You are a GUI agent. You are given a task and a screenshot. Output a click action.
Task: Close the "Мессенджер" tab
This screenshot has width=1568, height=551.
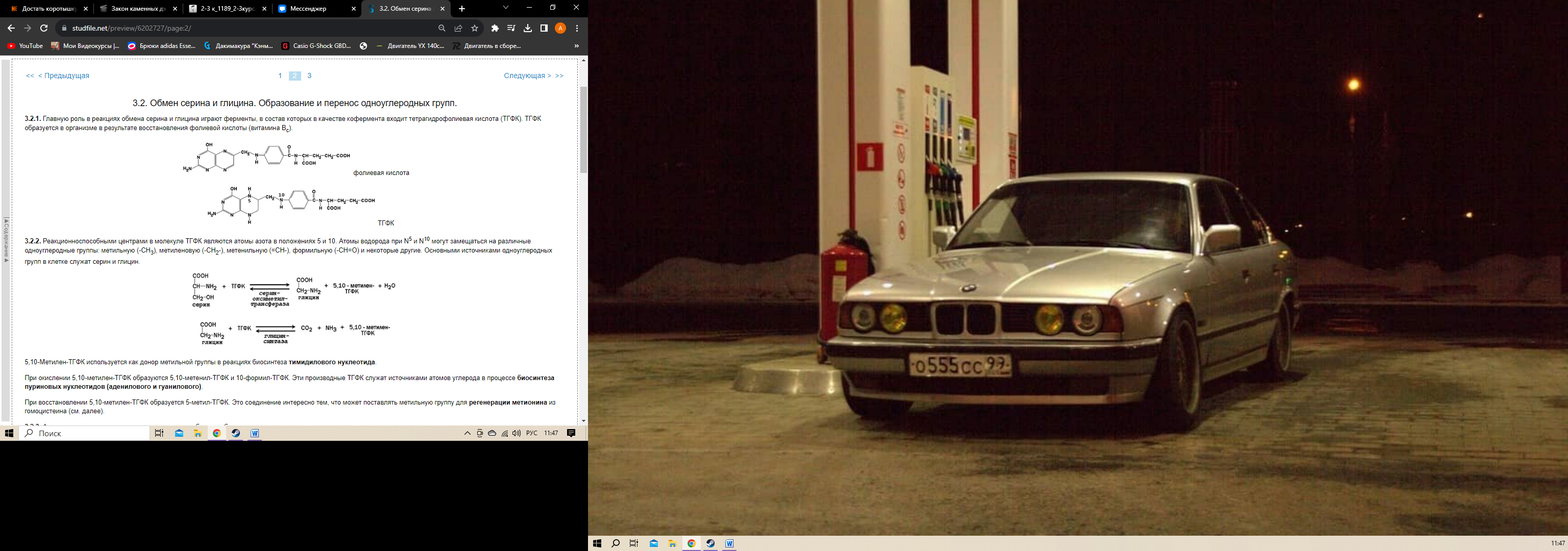[x=354, y=9]
